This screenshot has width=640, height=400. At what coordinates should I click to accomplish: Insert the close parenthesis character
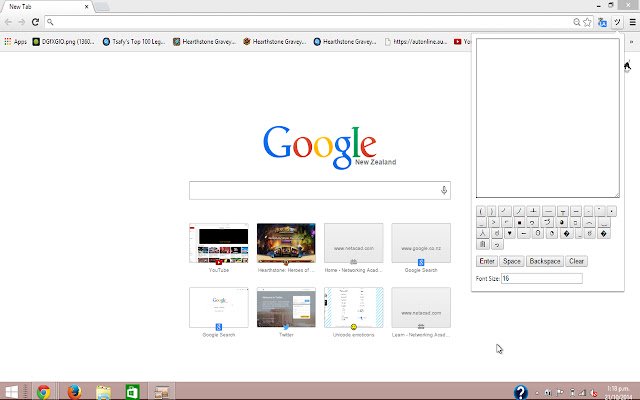491,211
